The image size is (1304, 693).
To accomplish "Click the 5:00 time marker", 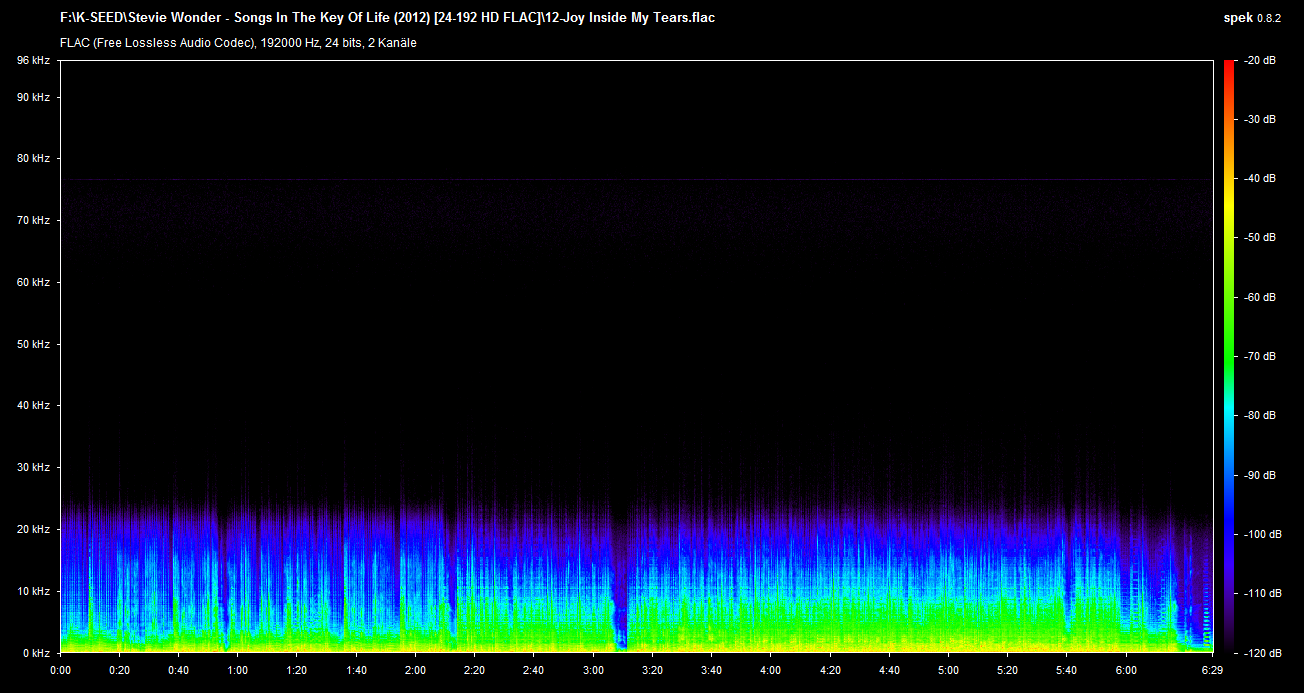I will 948,670.
